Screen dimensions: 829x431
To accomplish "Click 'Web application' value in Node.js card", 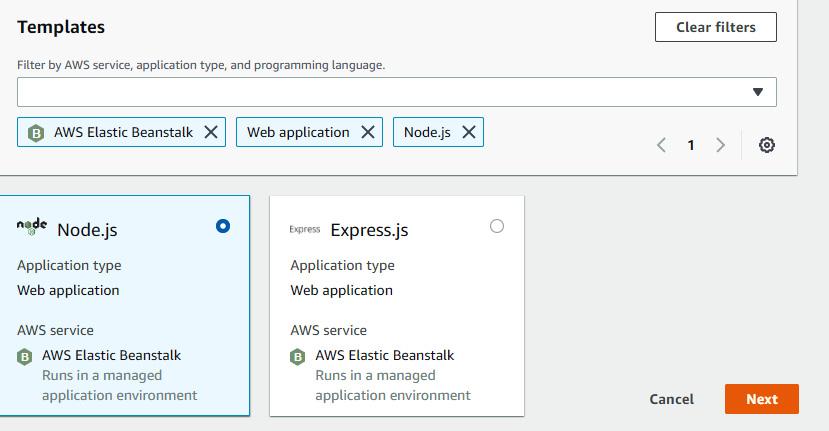I will [x=68, y=290].
